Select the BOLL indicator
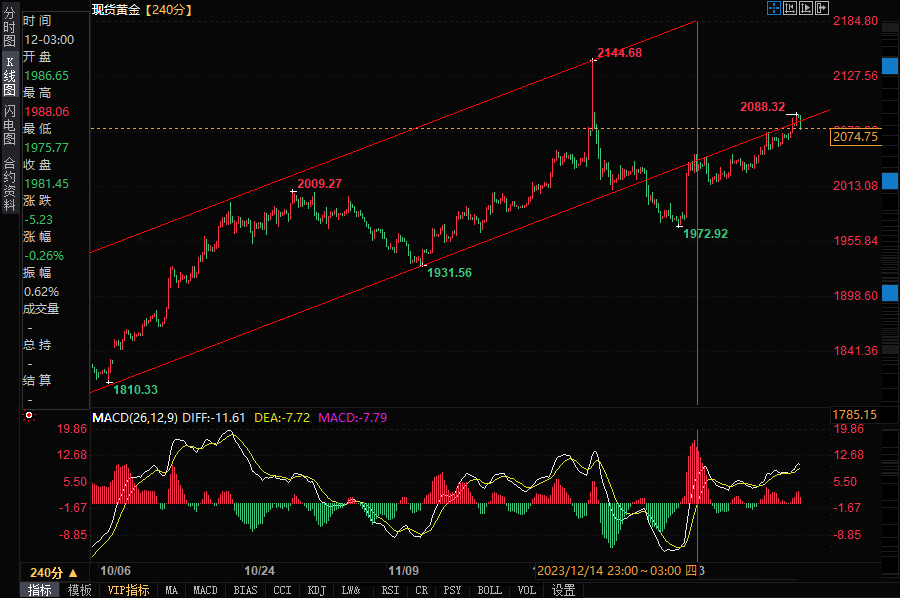 (490, 590)
